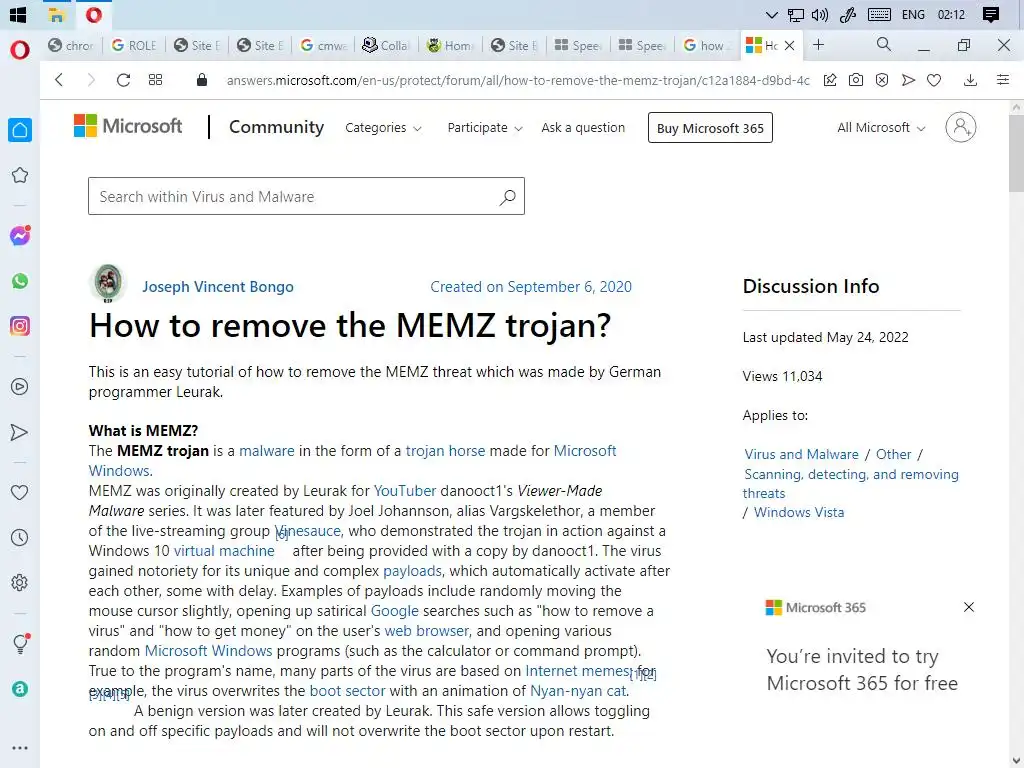Viewport: 1024px width, 768px height.
Task: Reload the current page
Action: tap(123, 80)
